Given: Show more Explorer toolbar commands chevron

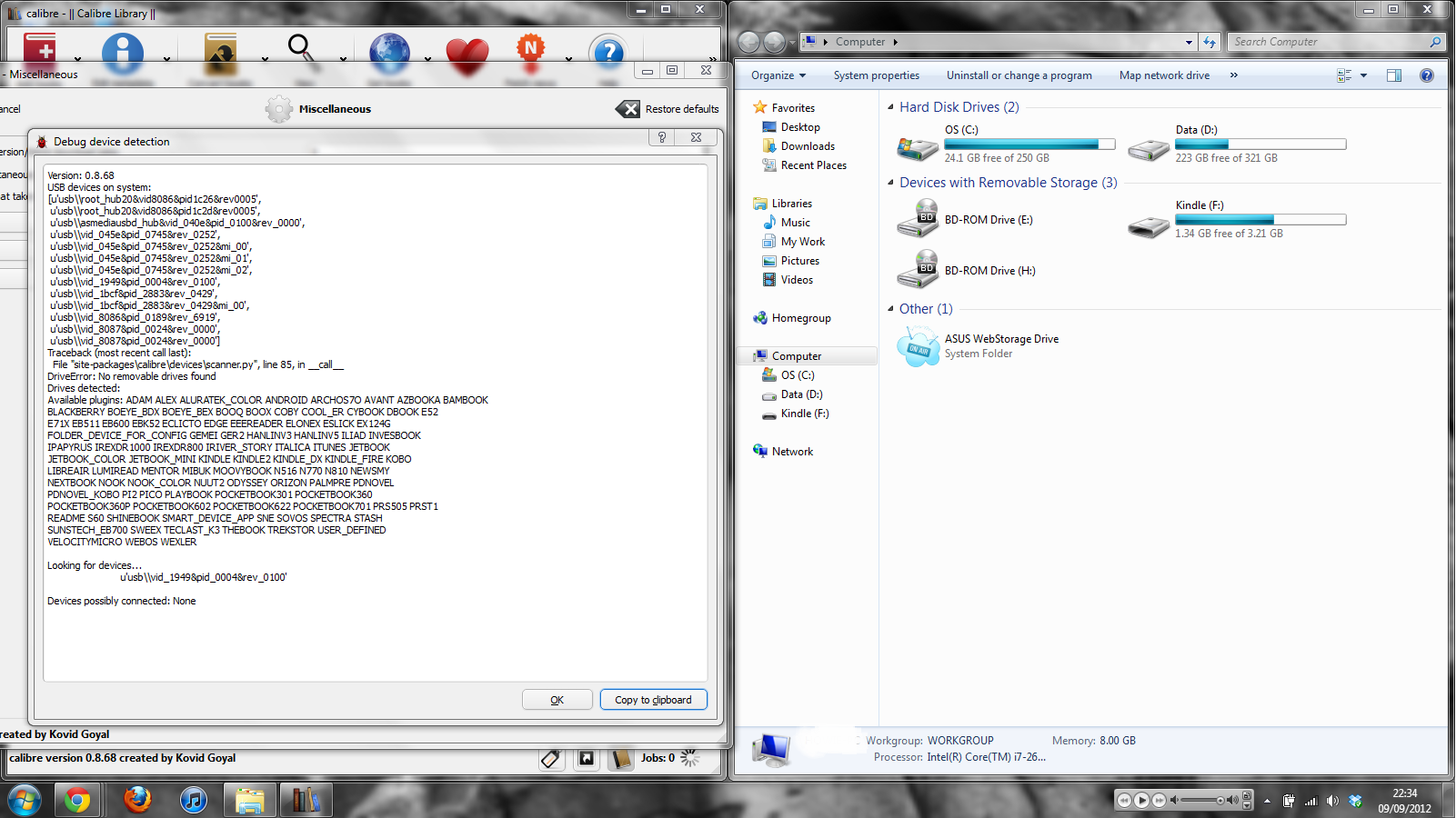Looking at the screenshot, I should (x=1234, y=75).
